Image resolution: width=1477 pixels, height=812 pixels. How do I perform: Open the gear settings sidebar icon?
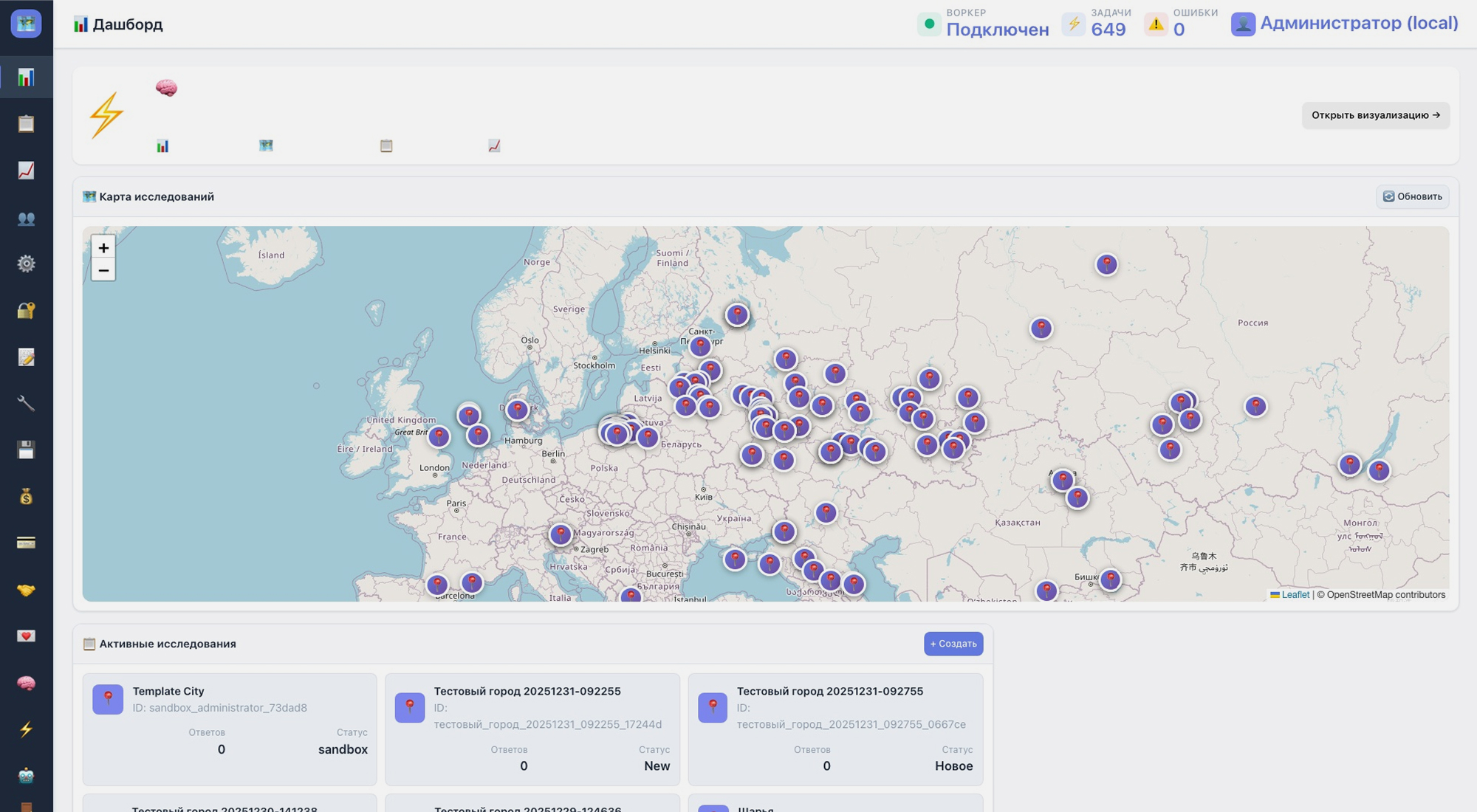coord(26,264)
